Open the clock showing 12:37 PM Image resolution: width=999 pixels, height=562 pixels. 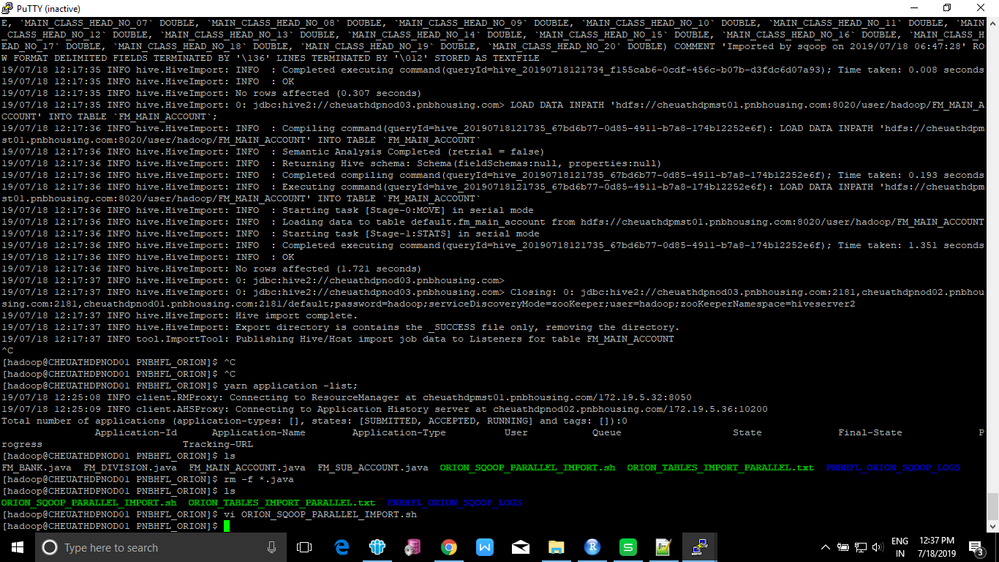(x=937, y=547)
